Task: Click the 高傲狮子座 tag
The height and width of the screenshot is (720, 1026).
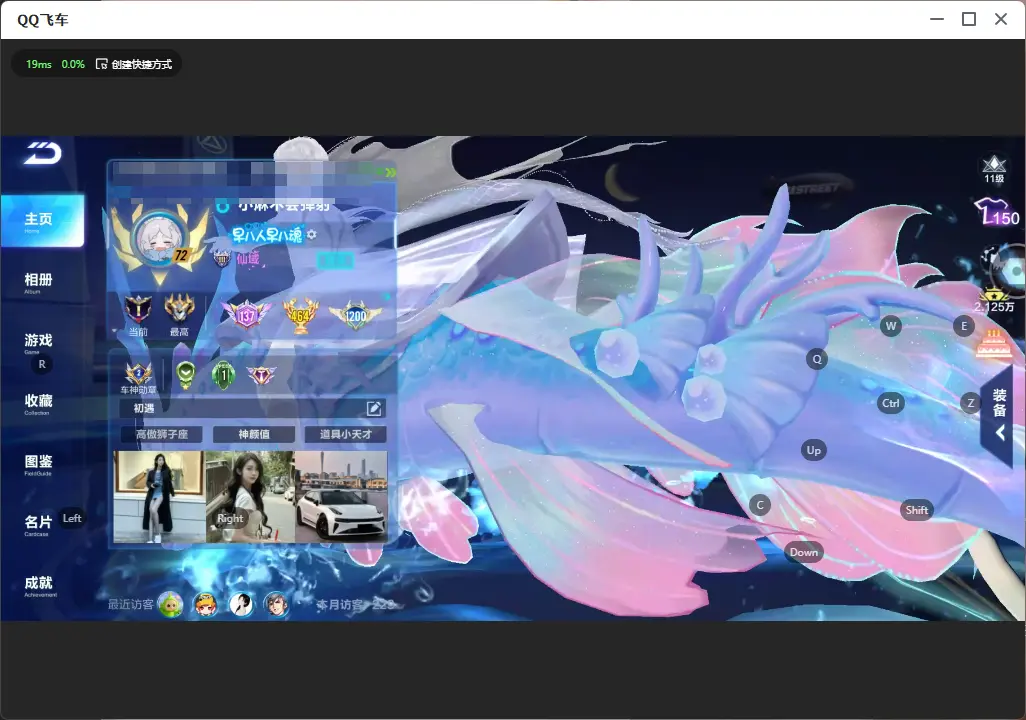Action: pyautogui.click(x=162, y=434)
